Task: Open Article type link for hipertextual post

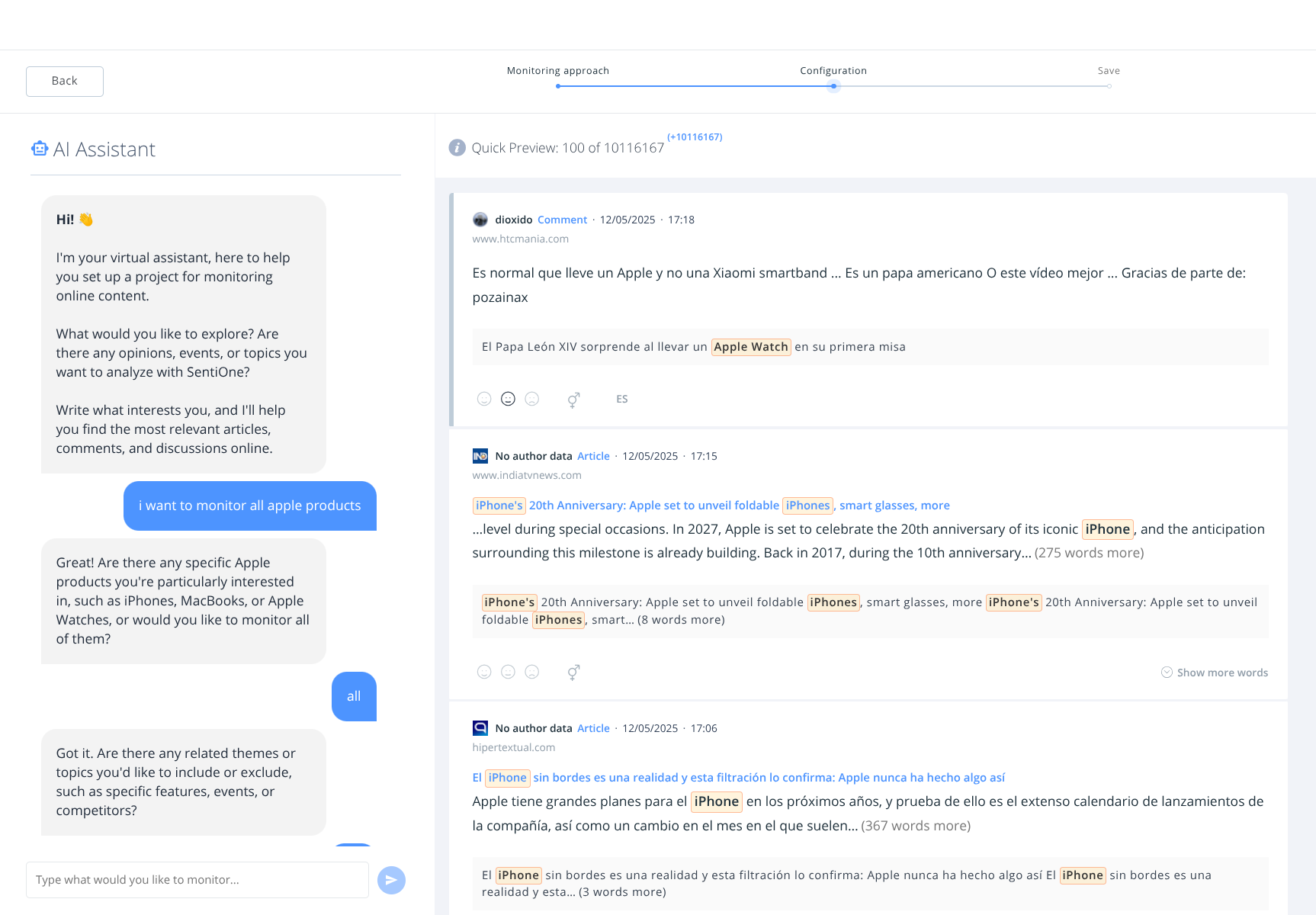Action: (x=593, y=728)
